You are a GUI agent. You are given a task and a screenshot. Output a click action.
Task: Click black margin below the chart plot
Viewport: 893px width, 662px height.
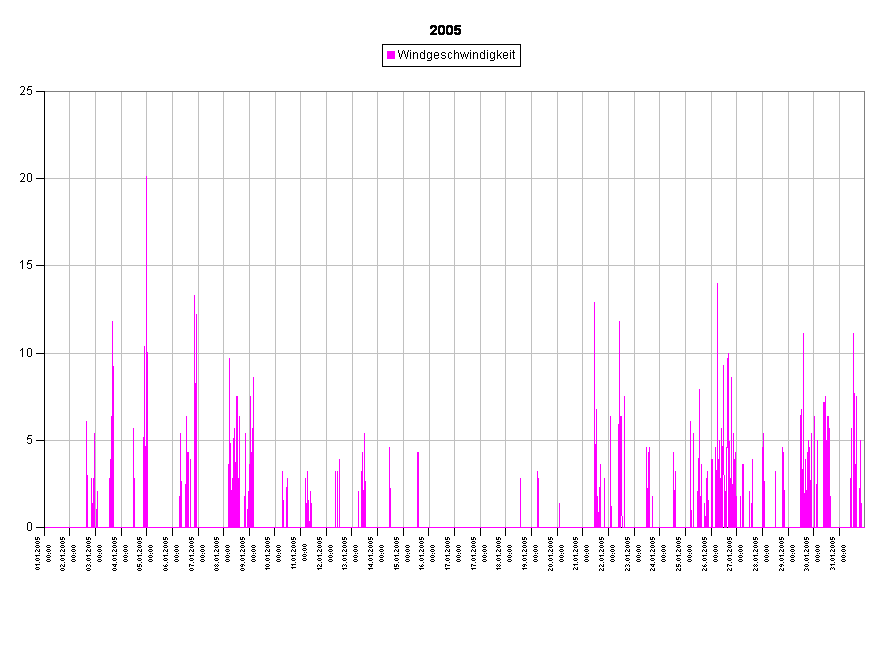click(x=450, y=590)
